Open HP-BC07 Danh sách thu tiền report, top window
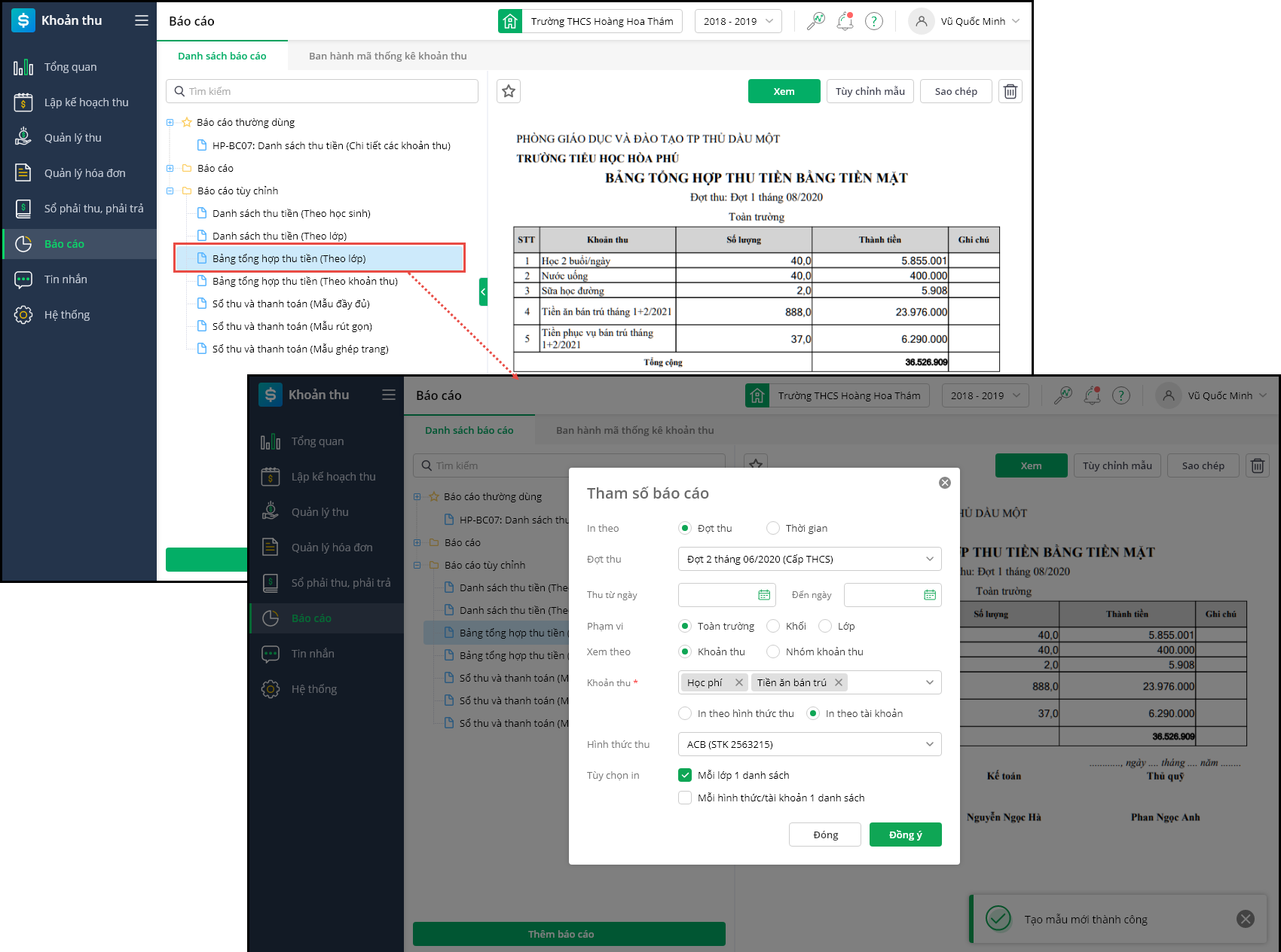 [x=332, y=145]
